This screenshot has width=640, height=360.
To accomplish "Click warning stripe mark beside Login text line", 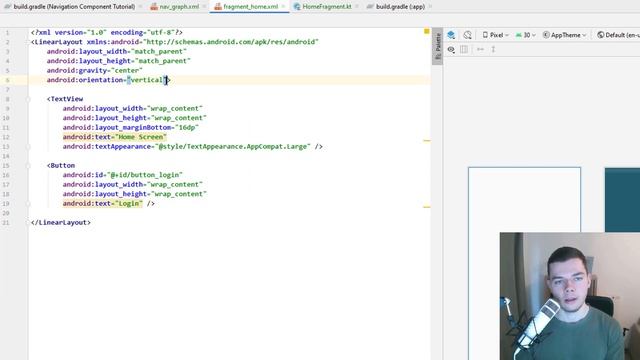I will (427, 207).
